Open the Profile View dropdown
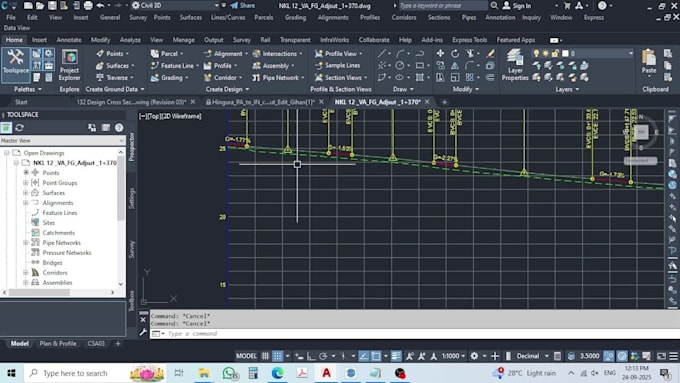Image resolution: width=680 pixels, height=383 pixels. (x=338, y=54)
